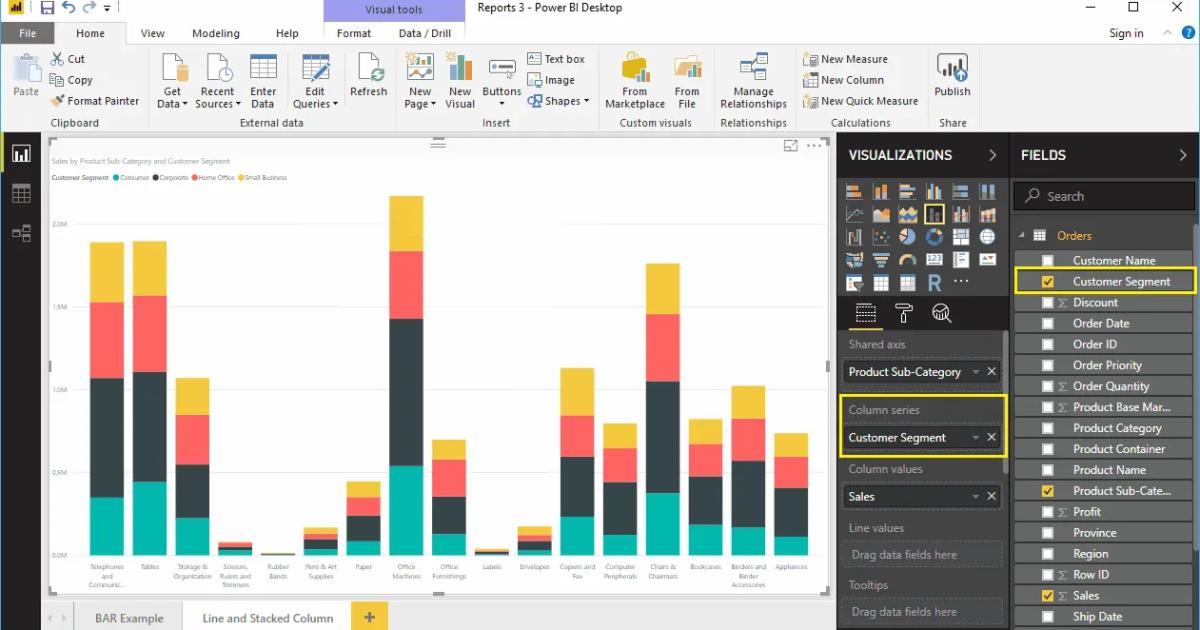Select the funnel chart visual icon
The image size is (1200, 630).
coord(882,259)
